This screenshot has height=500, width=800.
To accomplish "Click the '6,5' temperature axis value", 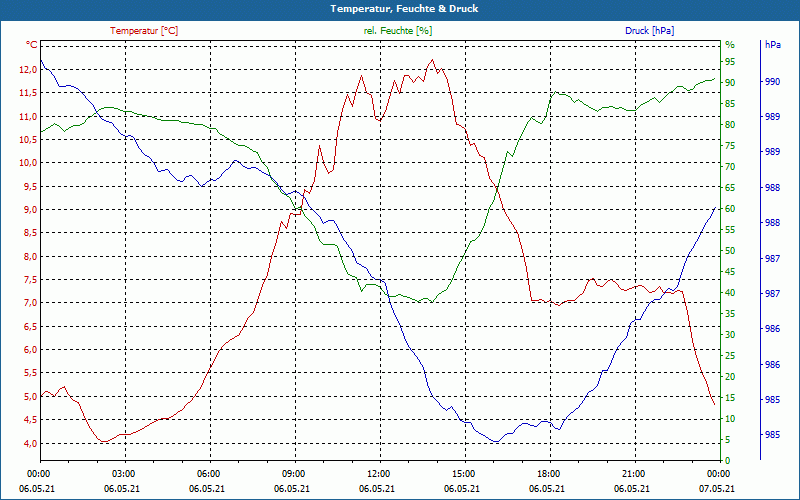I will coord(31,327).
